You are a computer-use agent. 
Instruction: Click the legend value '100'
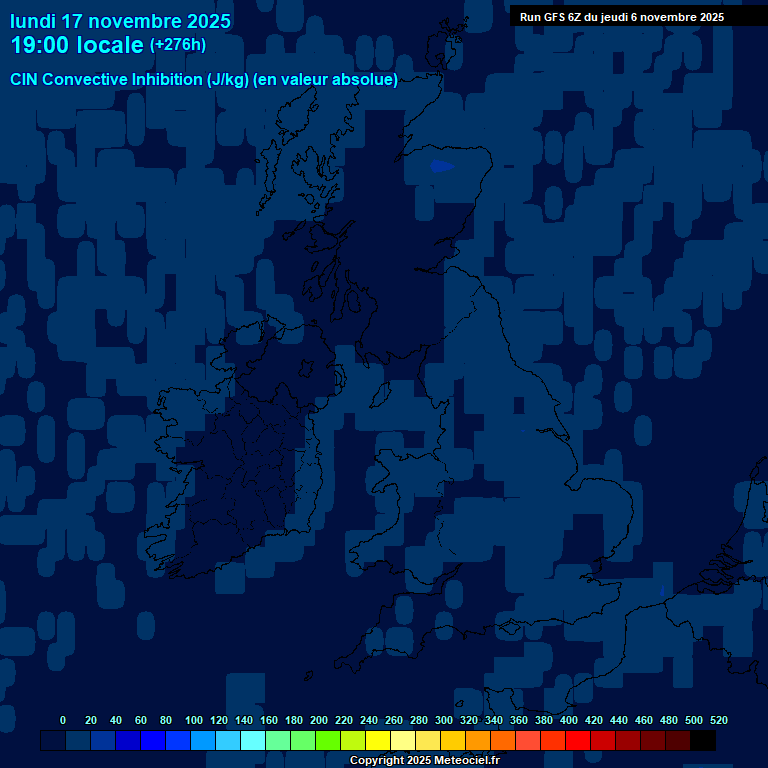pyautogui.click(x=194, y=720)
